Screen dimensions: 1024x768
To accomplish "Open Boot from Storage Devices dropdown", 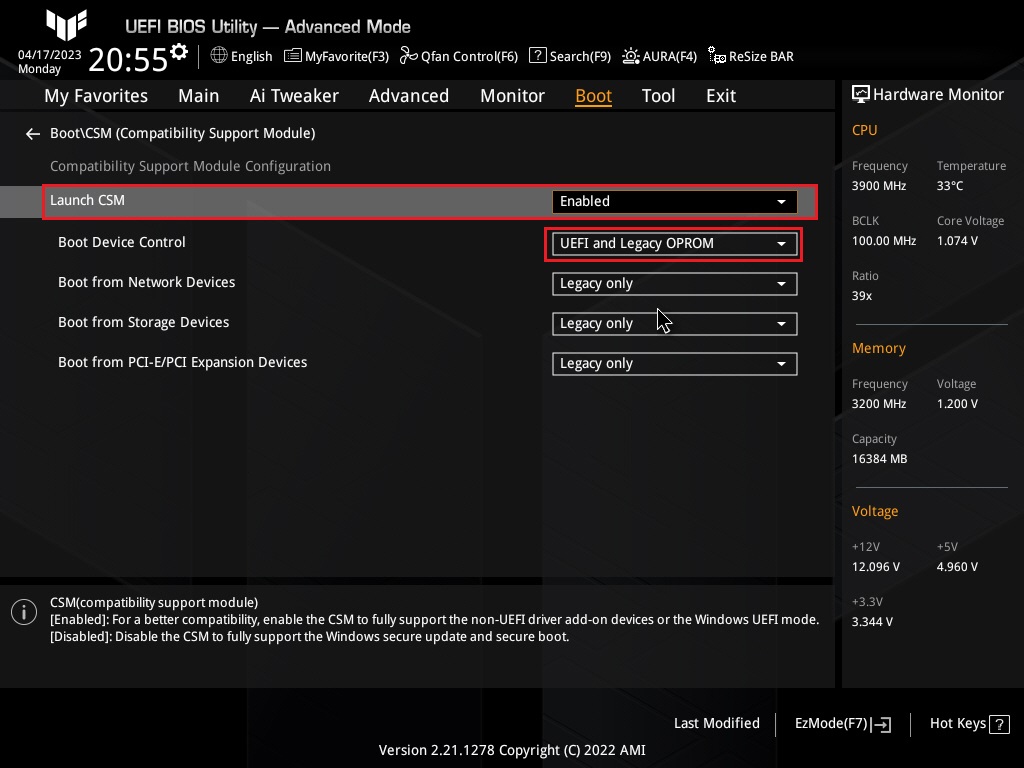I will coord(675,324).
